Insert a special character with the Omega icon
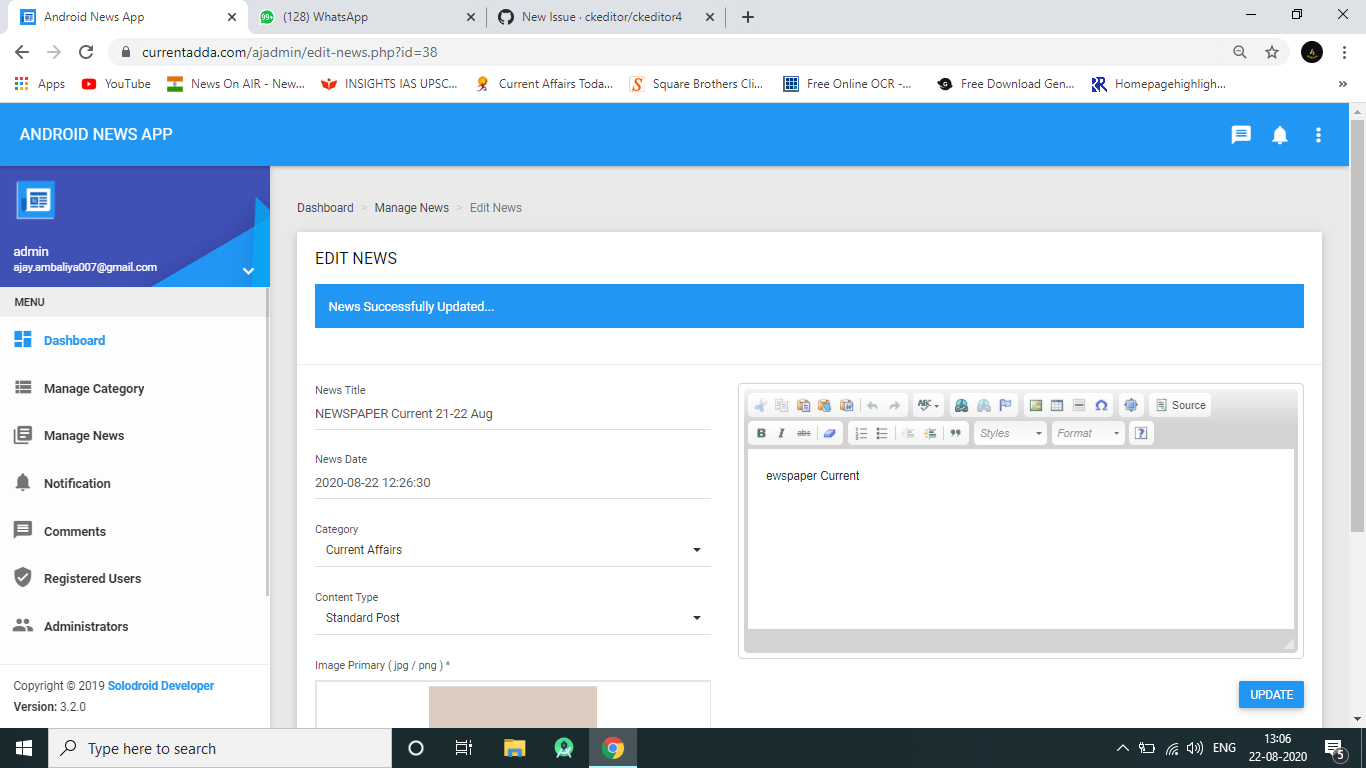This screenshot has width=1366, height=768. point(1100,405)
